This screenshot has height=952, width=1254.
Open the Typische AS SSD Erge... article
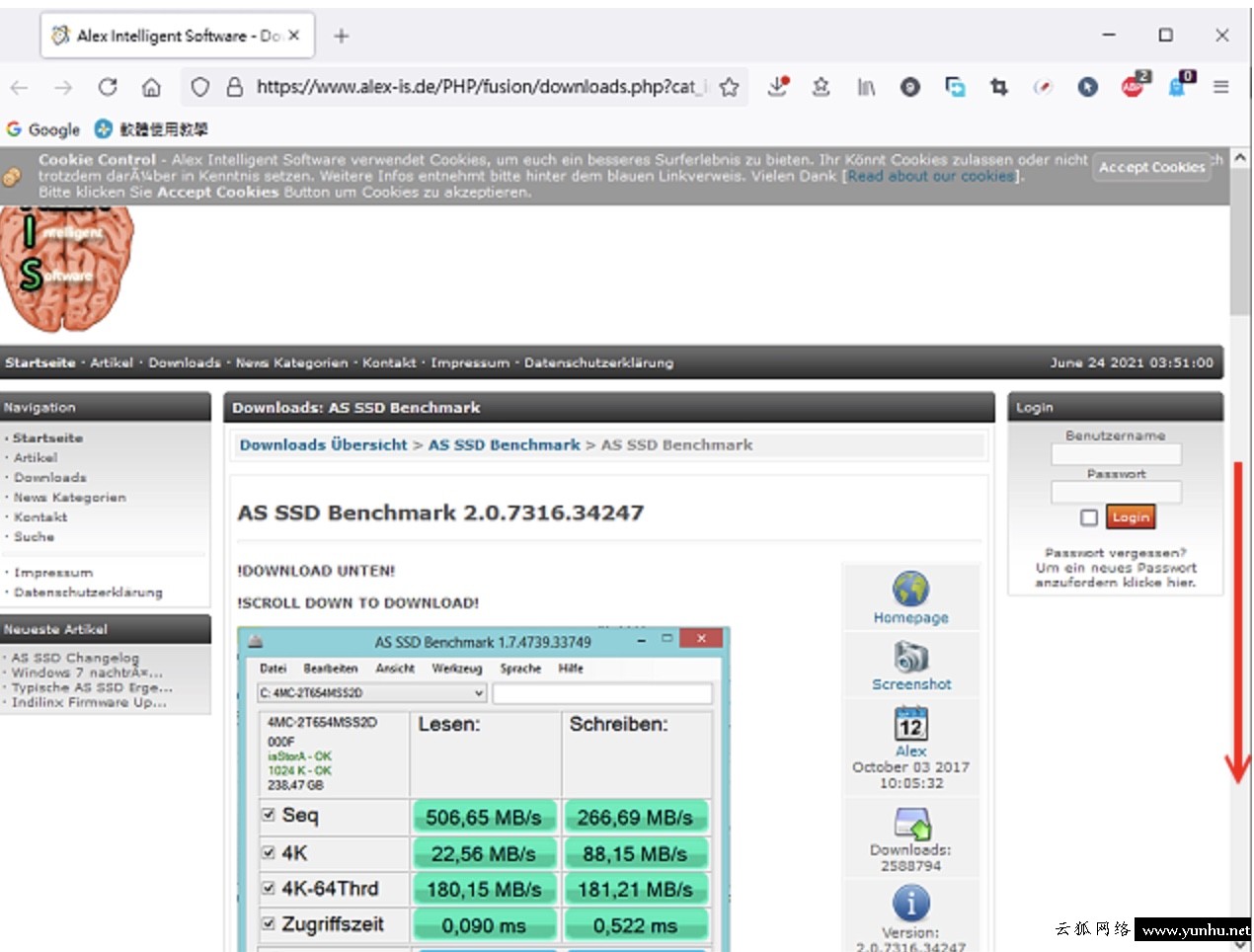point(92,687)
